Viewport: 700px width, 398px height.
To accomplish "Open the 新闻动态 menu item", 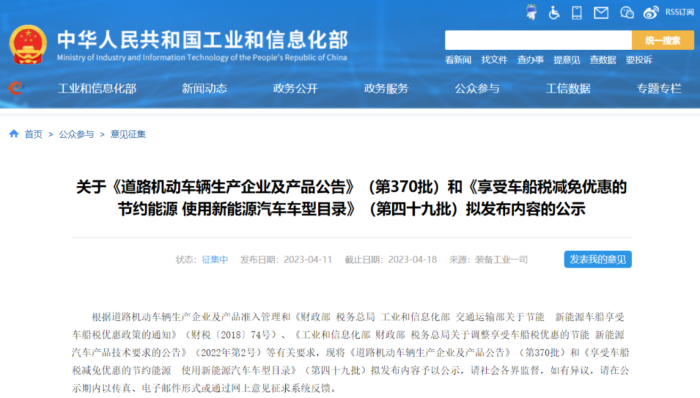I will [204, 88].
